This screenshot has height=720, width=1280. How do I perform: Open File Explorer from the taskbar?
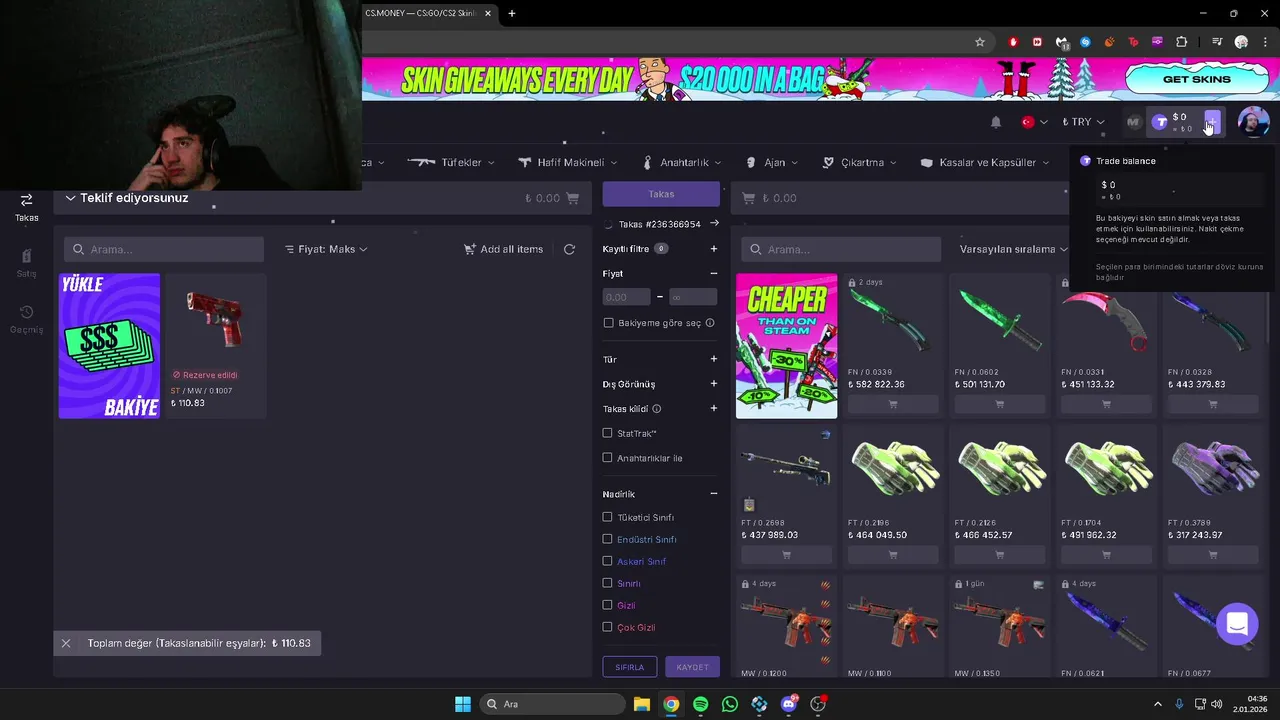click(641, 704)
